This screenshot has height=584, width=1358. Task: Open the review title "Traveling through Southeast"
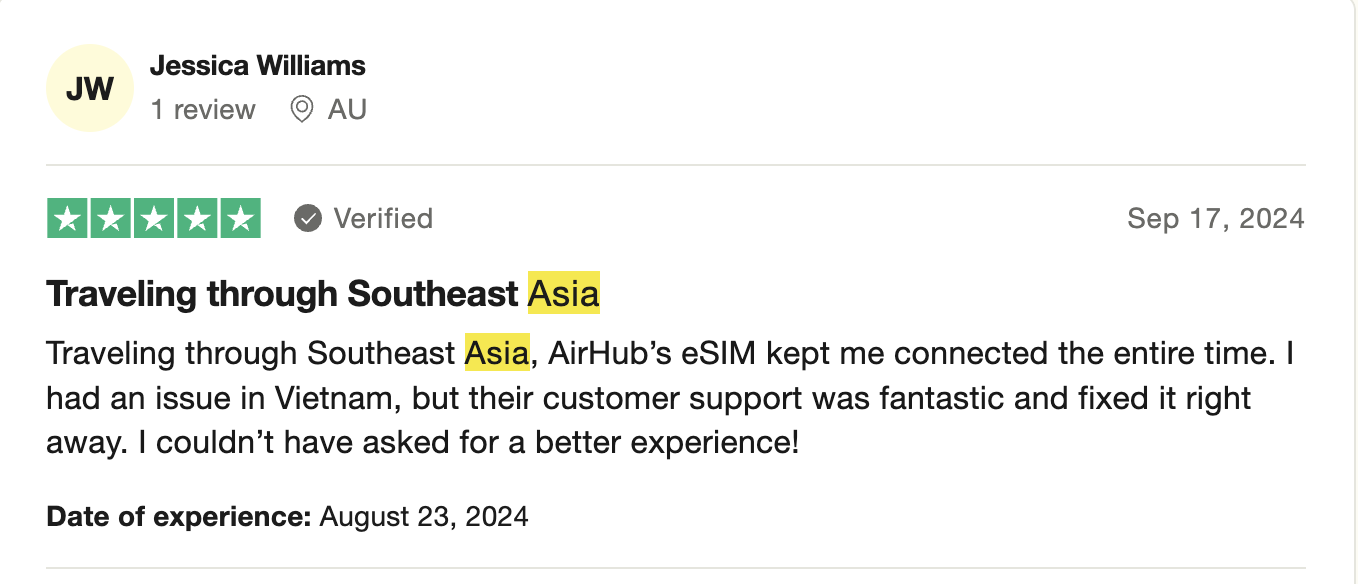pyautogui.click(x=283, y=293)
